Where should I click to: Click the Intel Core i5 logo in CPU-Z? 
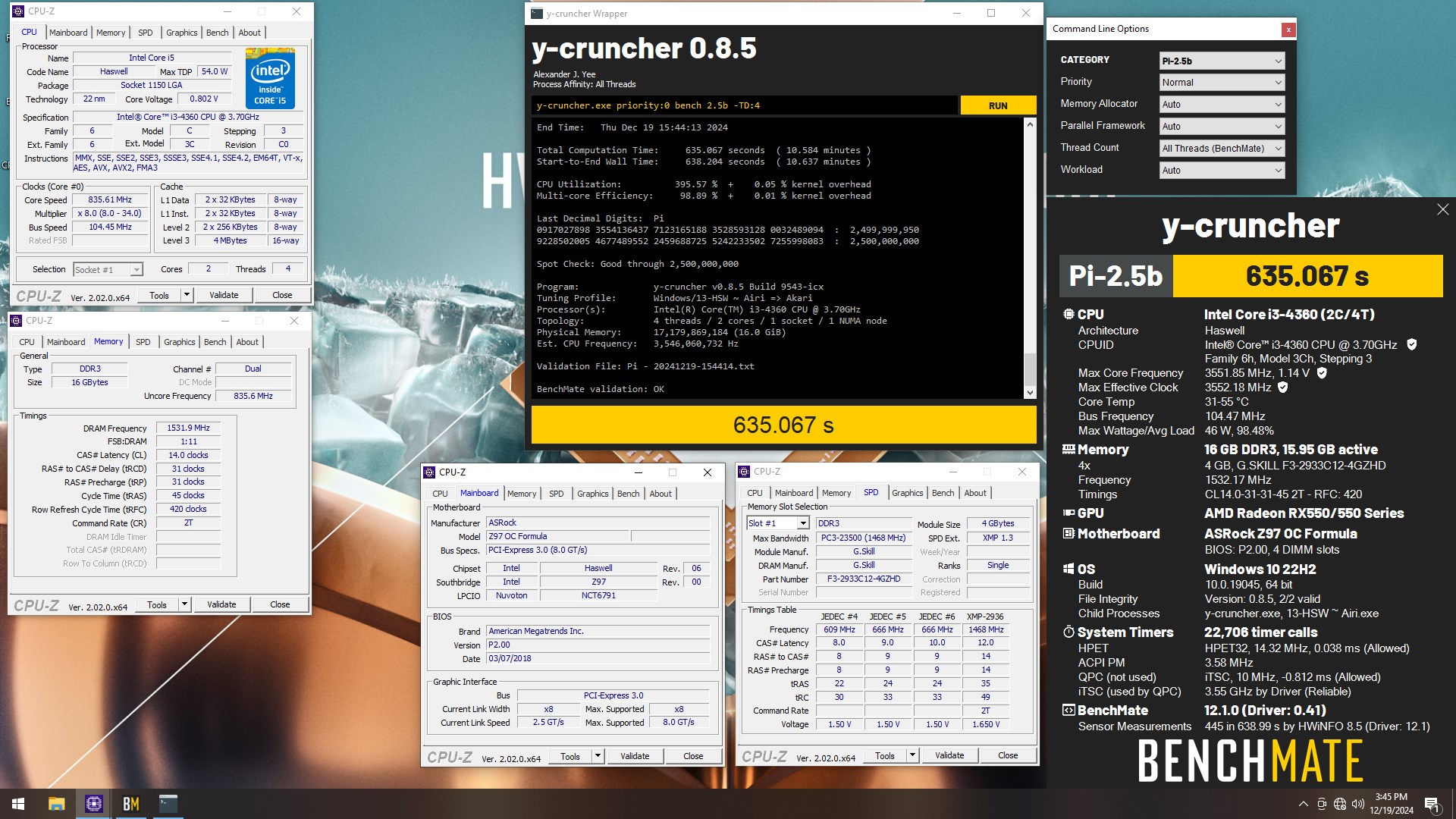coord(270,79)
